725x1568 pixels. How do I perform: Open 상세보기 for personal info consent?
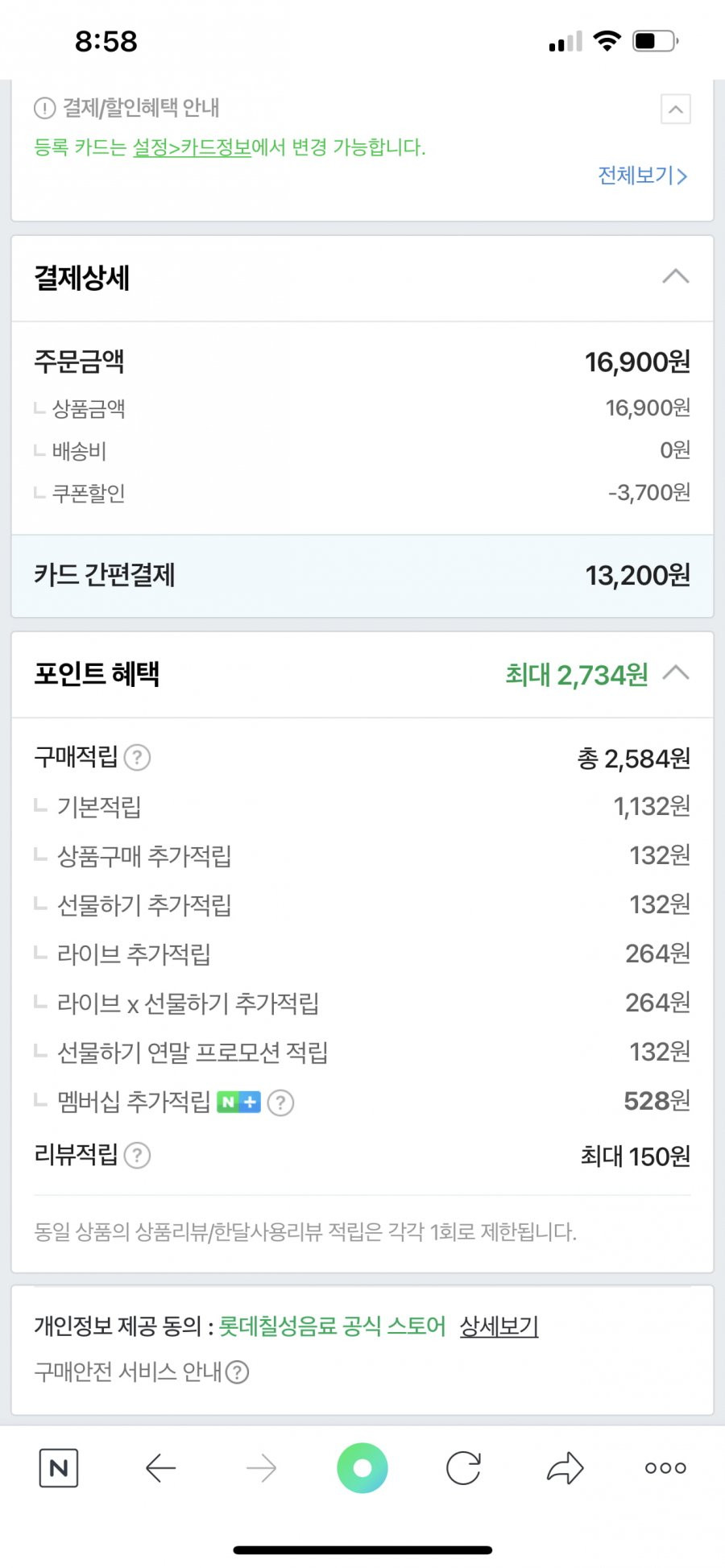499,1326
